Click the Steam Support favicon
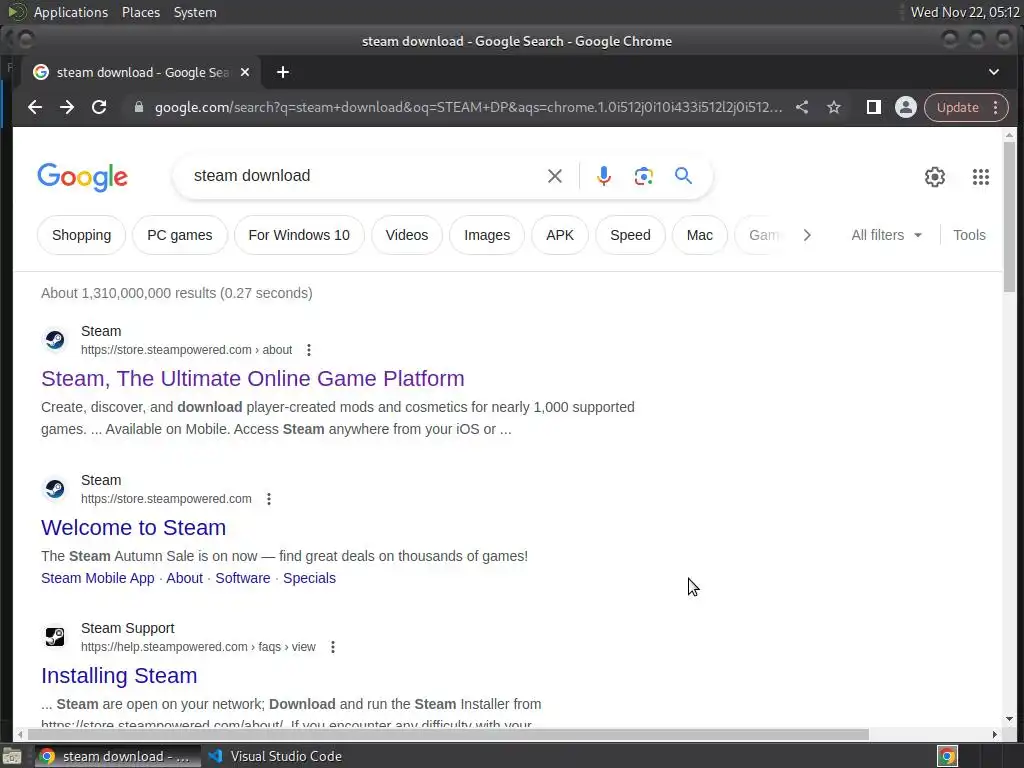1024x768 pixels. (x=55, y=636)
